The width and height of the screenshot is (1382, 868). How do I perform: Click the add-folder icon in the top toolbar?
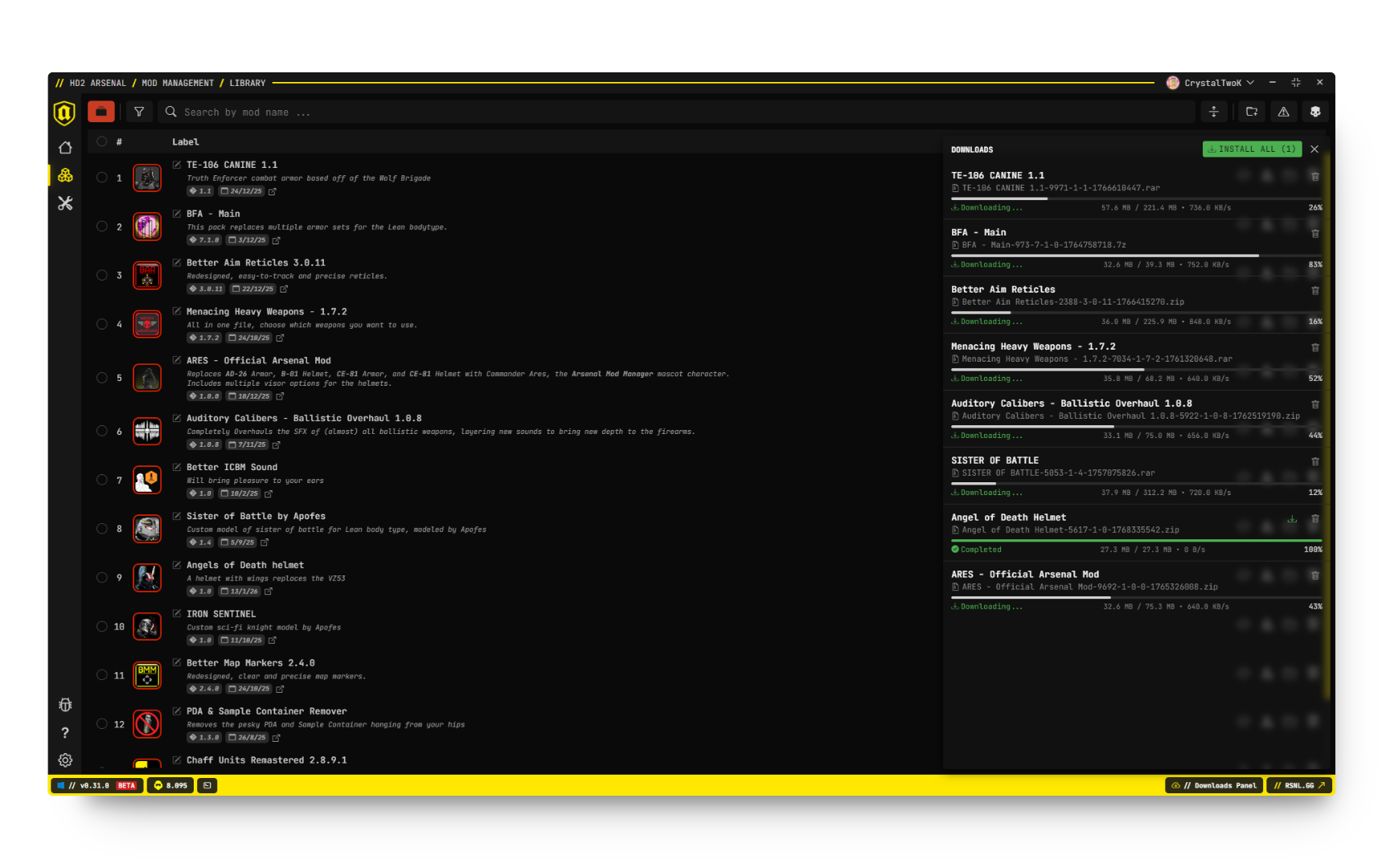tap(1251, 112)
